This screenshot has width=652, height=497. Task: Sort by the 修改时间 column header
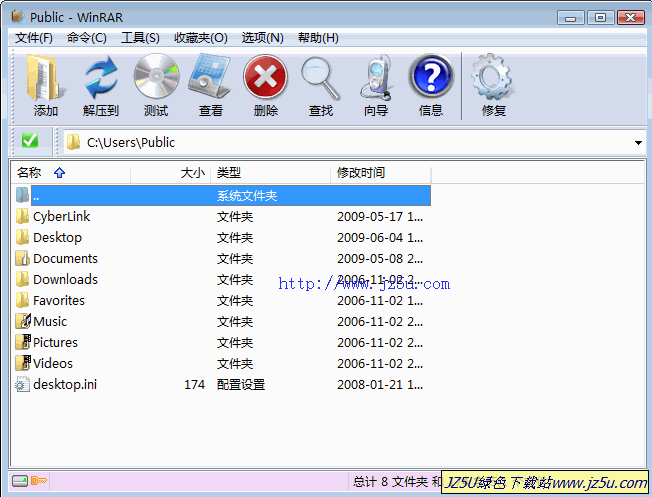(x=380, y=172)
